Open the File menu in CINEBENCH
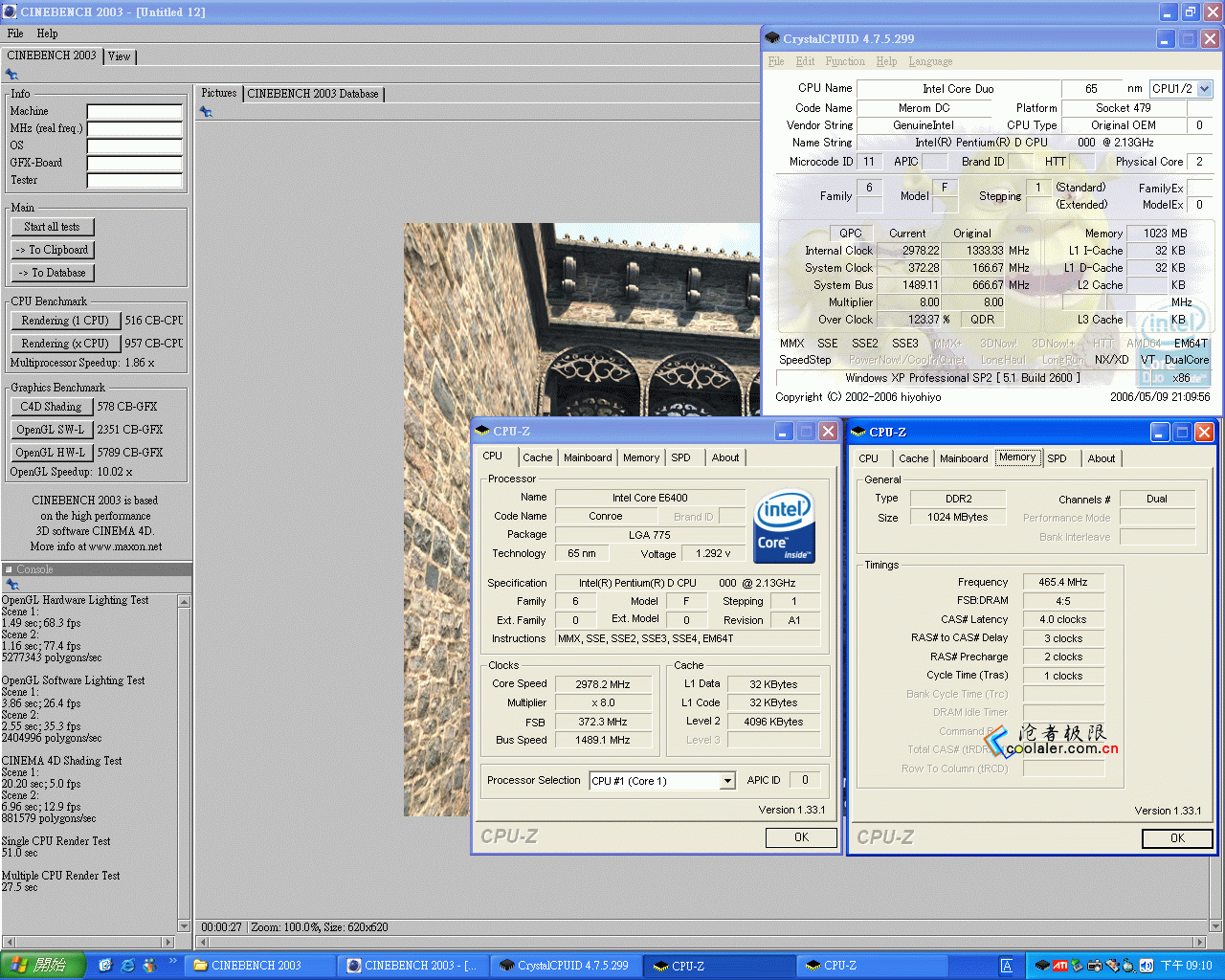Screen dimensions: 1225x980 coord(15,33)
